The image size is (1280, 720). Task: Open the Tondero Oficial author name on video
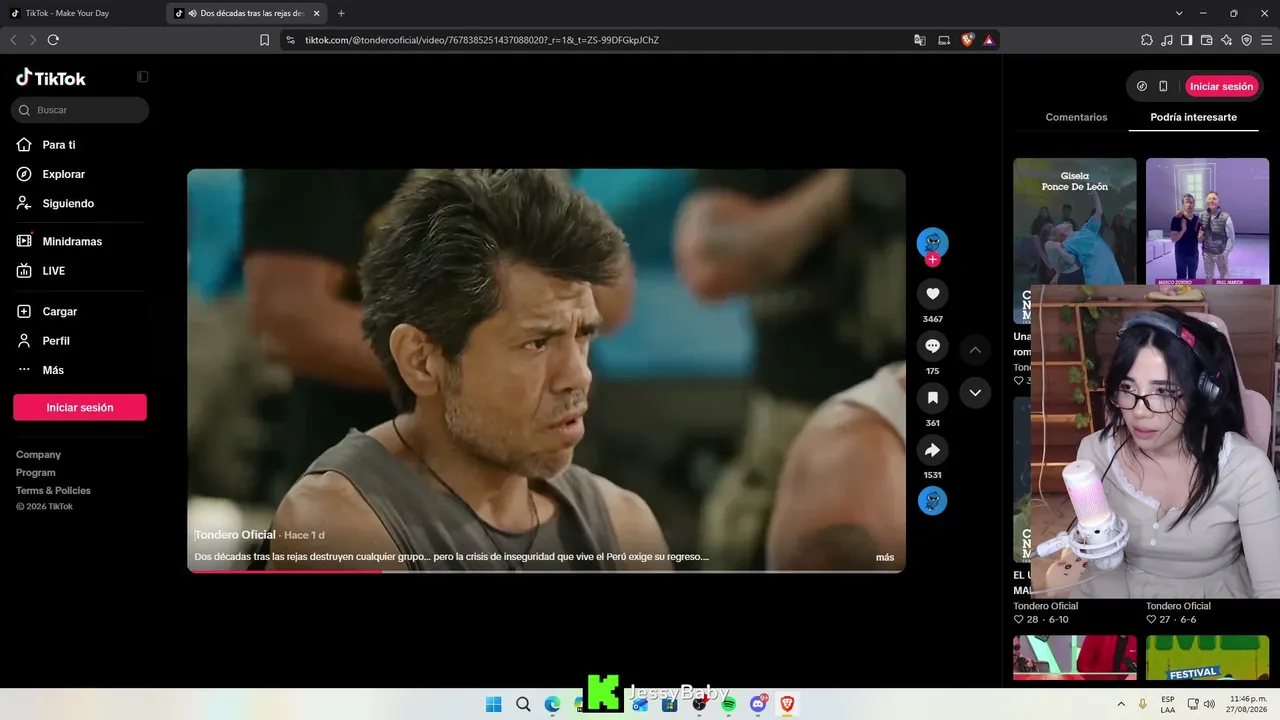[235, 535]
